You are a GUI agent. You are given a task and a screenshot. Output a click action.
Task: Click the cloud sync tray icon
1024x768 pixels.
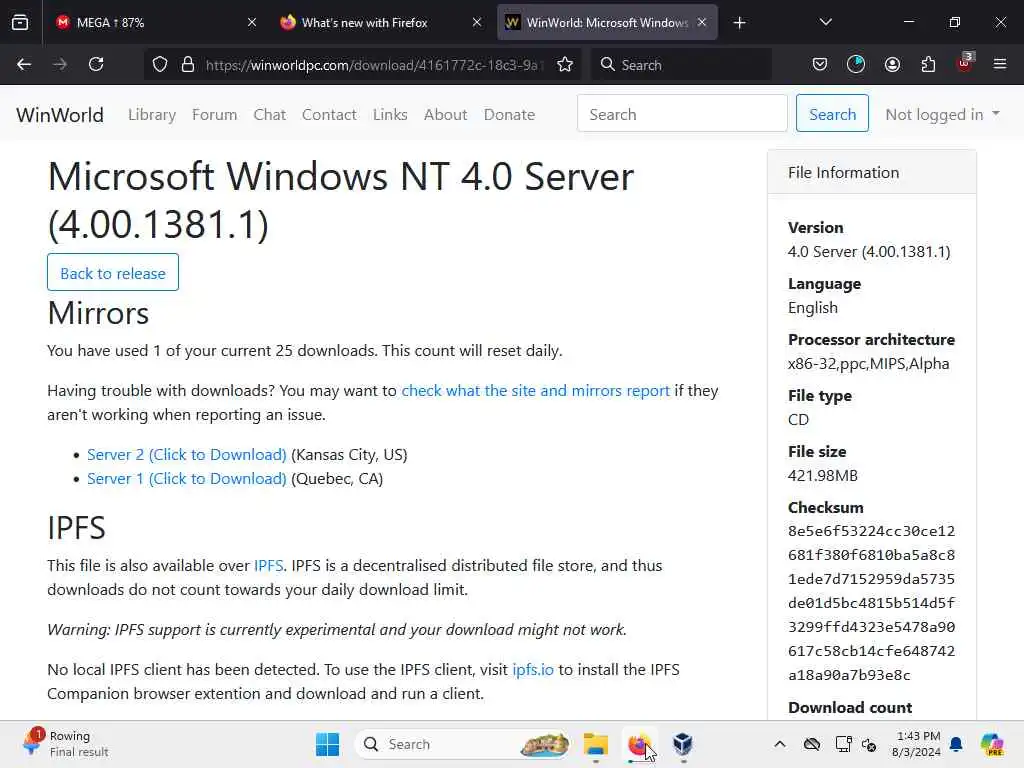(812, 744)
